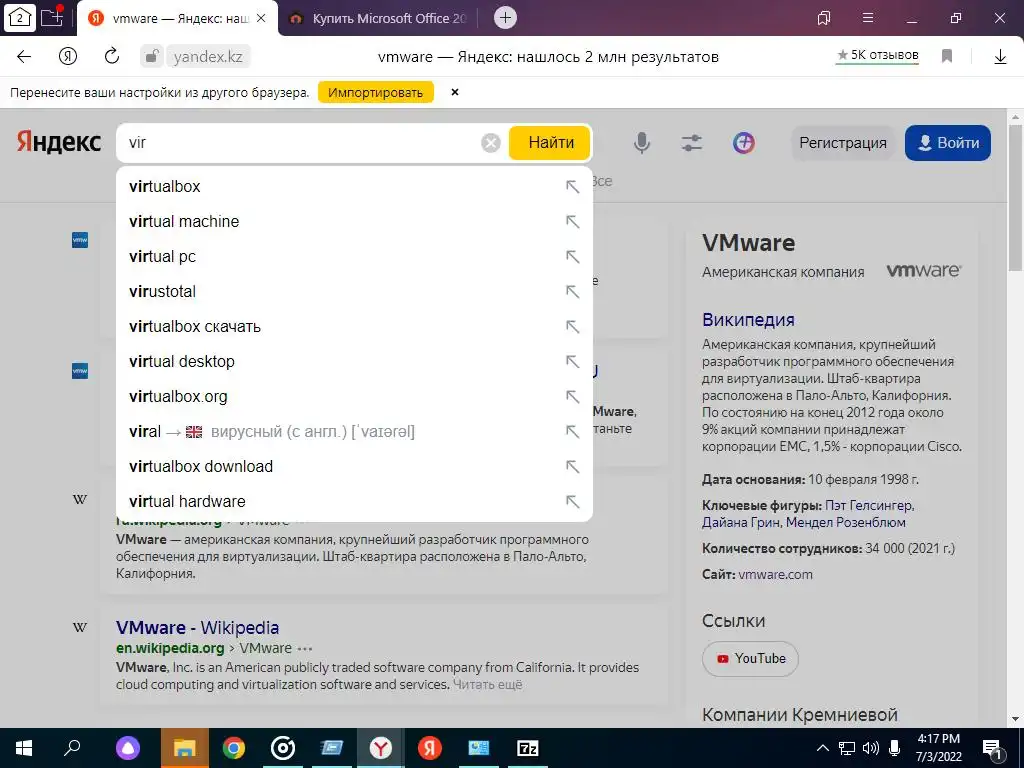Open search settings sliders icon
Viewport: 1024px width, 768px height.
click(x=692, y=142)
